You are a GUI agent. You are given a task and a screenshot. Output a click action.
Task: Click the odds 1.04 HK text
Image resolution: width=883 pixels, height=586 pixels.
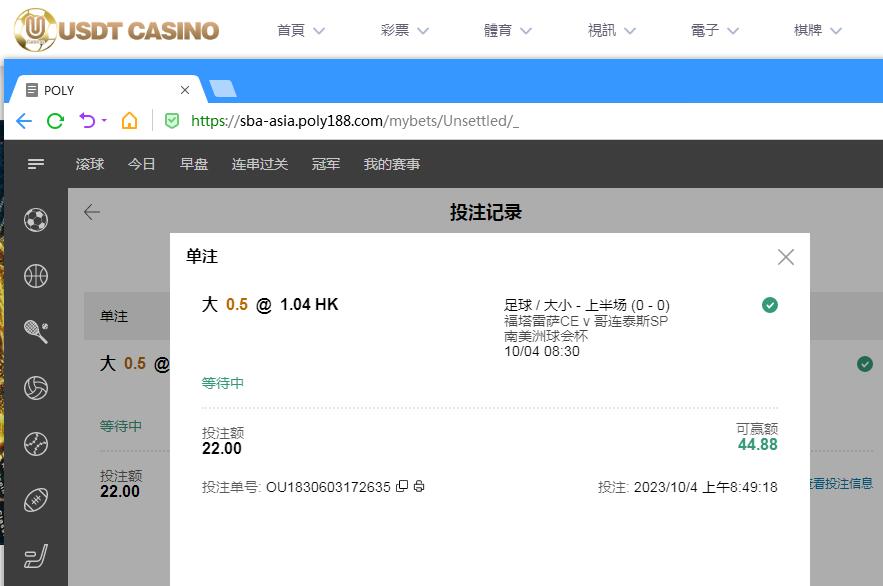[309, 305]
